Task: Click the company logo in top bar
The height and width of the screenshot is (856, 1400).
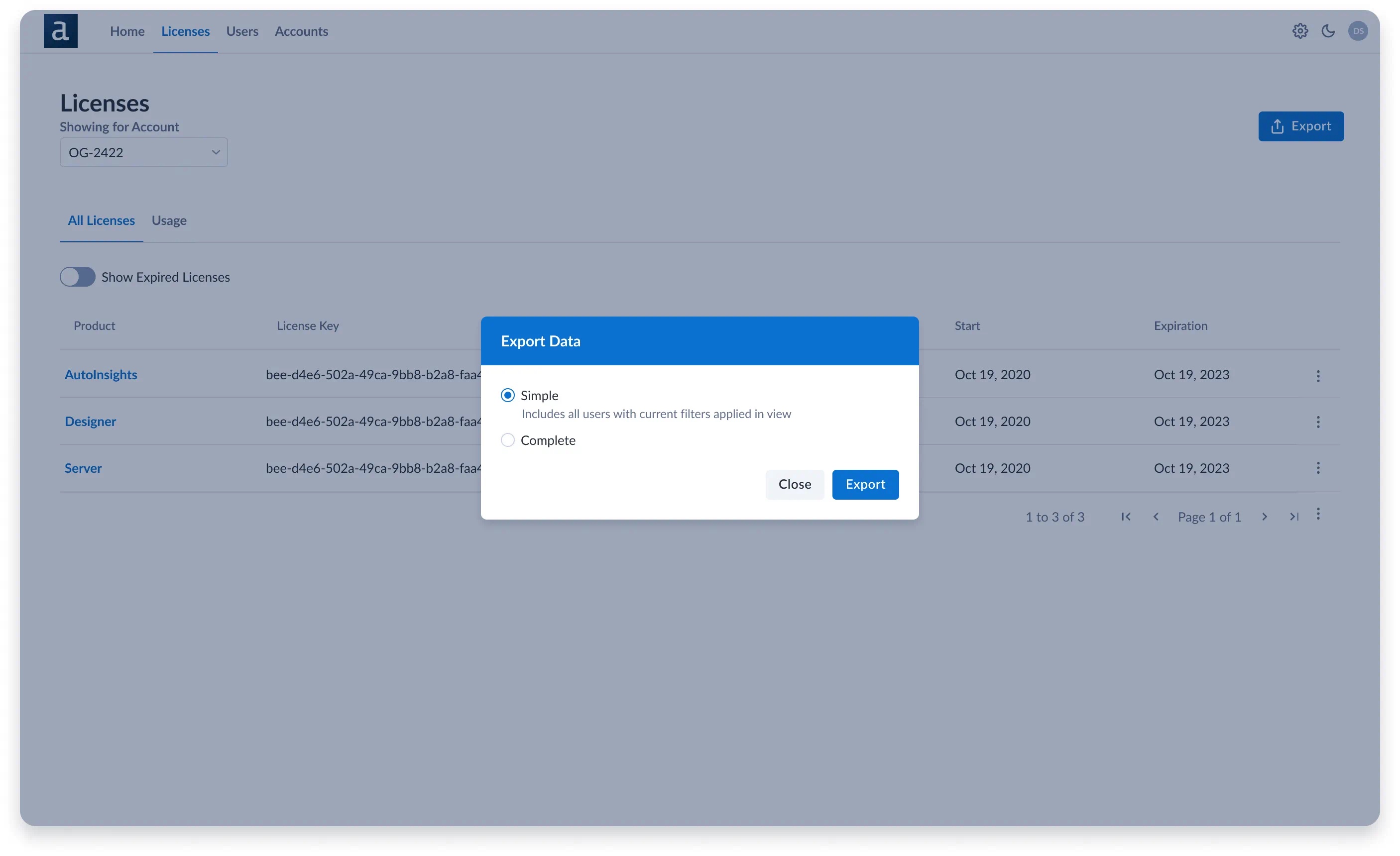Action: 60,31
